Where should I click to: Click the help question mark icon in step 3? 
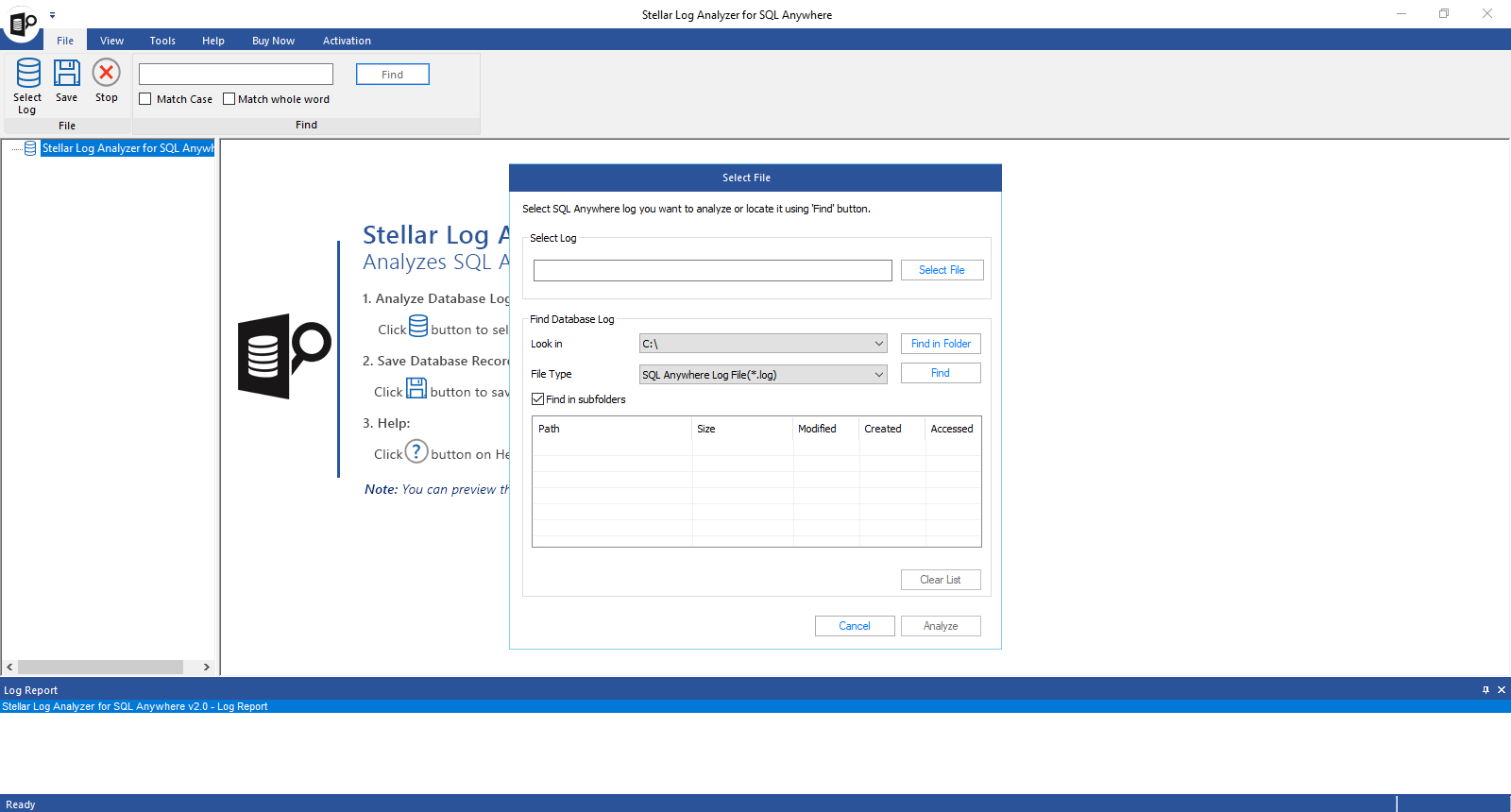416,451
